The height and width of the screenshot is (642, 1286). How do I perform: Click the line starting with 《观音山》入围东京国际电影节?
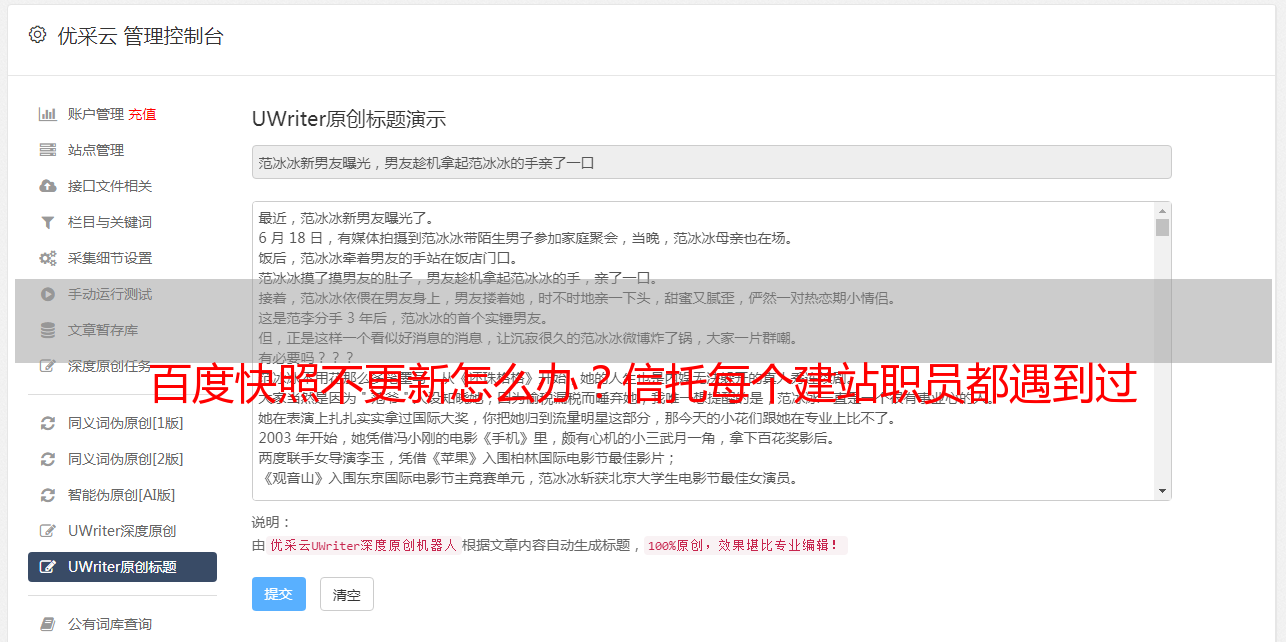pyautogui.click(x=528, y=478)
